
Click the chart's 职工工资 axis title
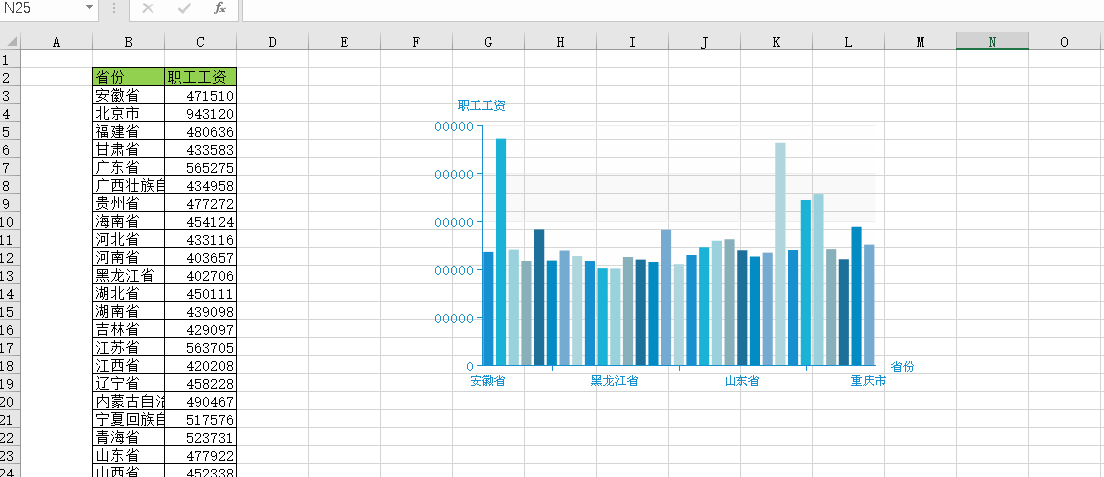coord(482,106)
